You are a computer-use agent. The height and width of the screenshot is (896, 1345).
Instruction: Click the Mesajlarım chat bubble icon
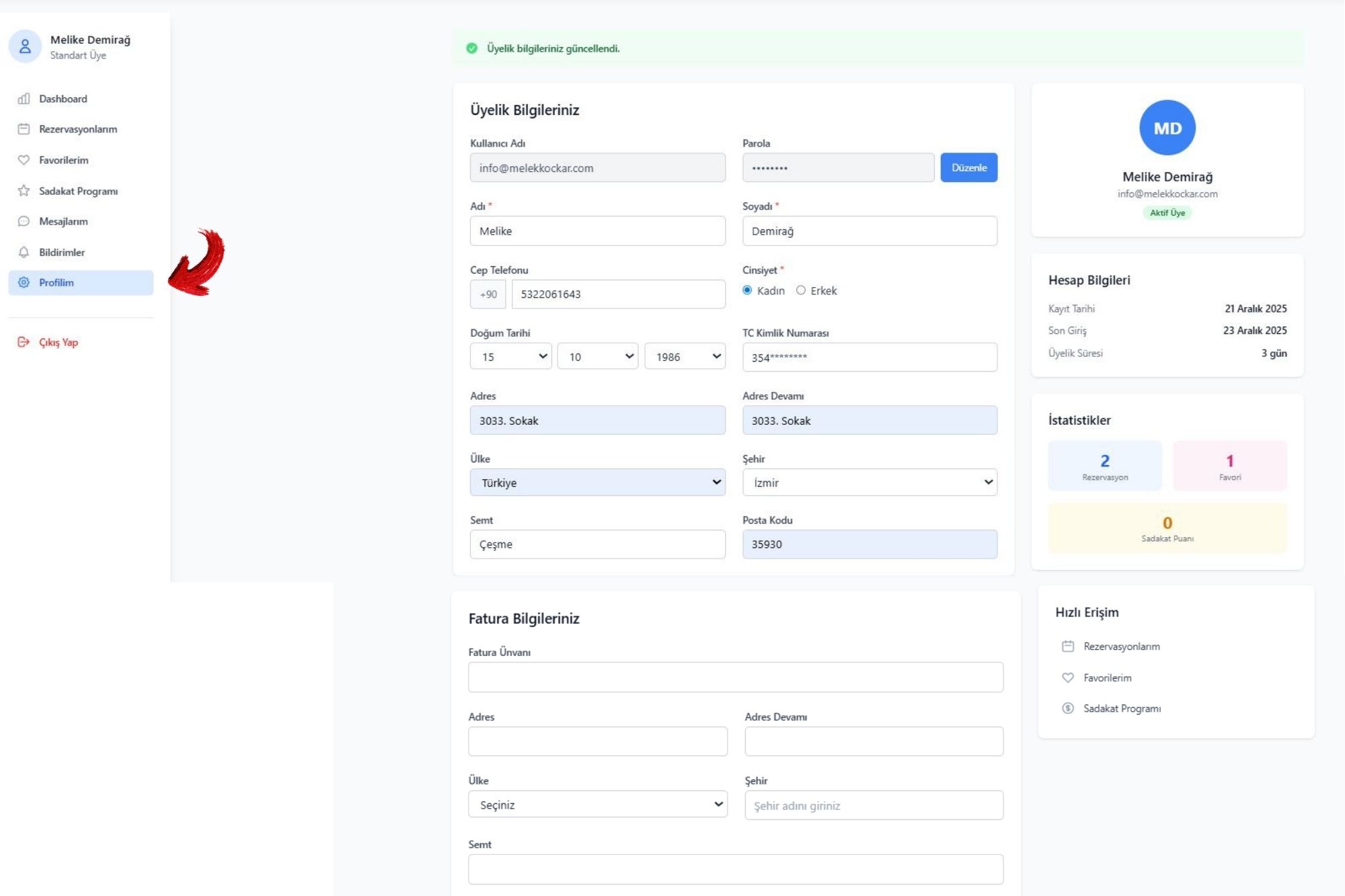pyautogui.click(x=24, y=221)
